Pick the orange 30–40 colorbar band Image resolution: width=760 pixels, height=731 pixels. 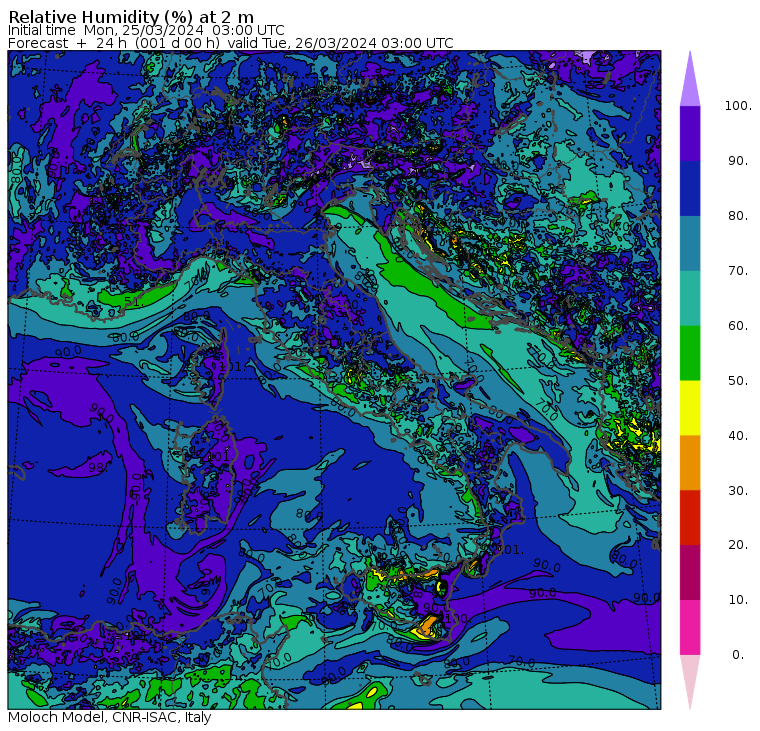690,463
